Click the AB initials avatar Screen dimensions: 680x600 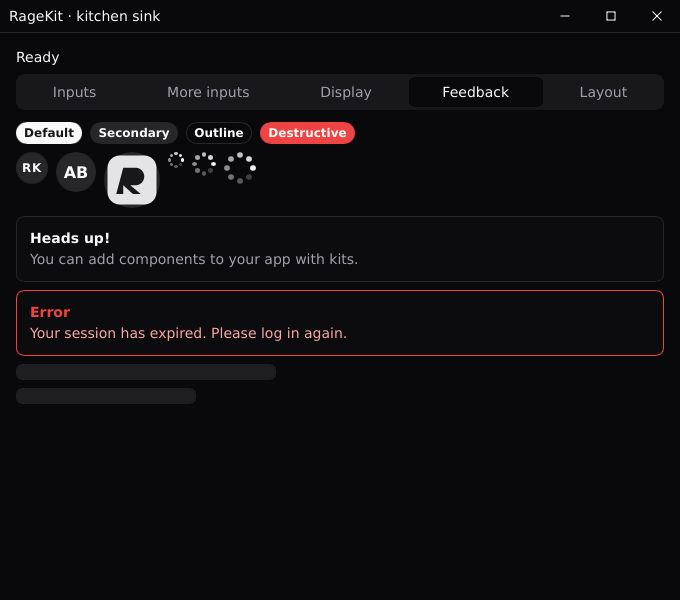point(76,172)
